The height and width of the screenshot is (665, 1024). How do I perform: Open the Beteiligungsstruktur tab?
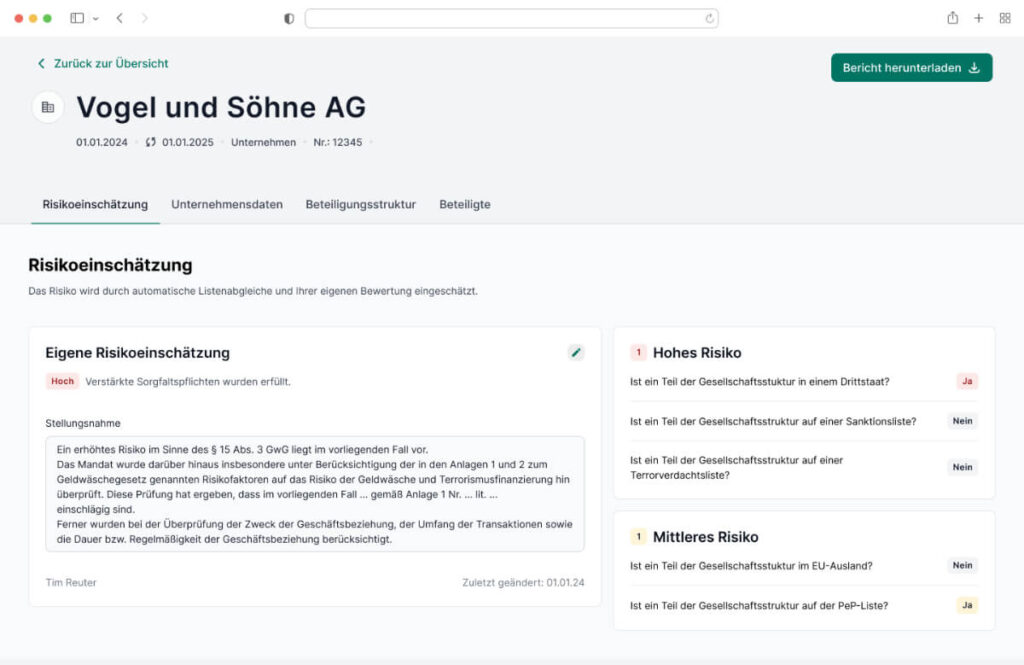coord(360,204)
